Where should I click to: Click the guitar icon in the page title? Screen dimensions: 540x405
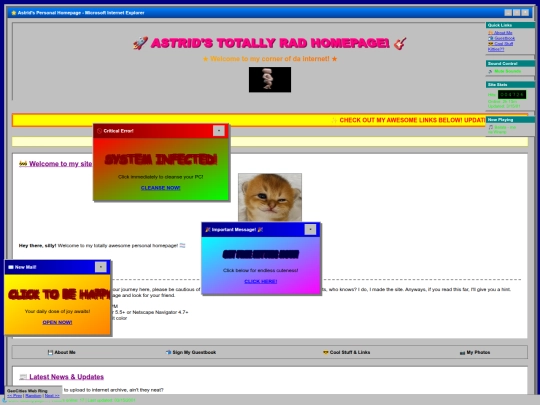click(x=400, y=43)
